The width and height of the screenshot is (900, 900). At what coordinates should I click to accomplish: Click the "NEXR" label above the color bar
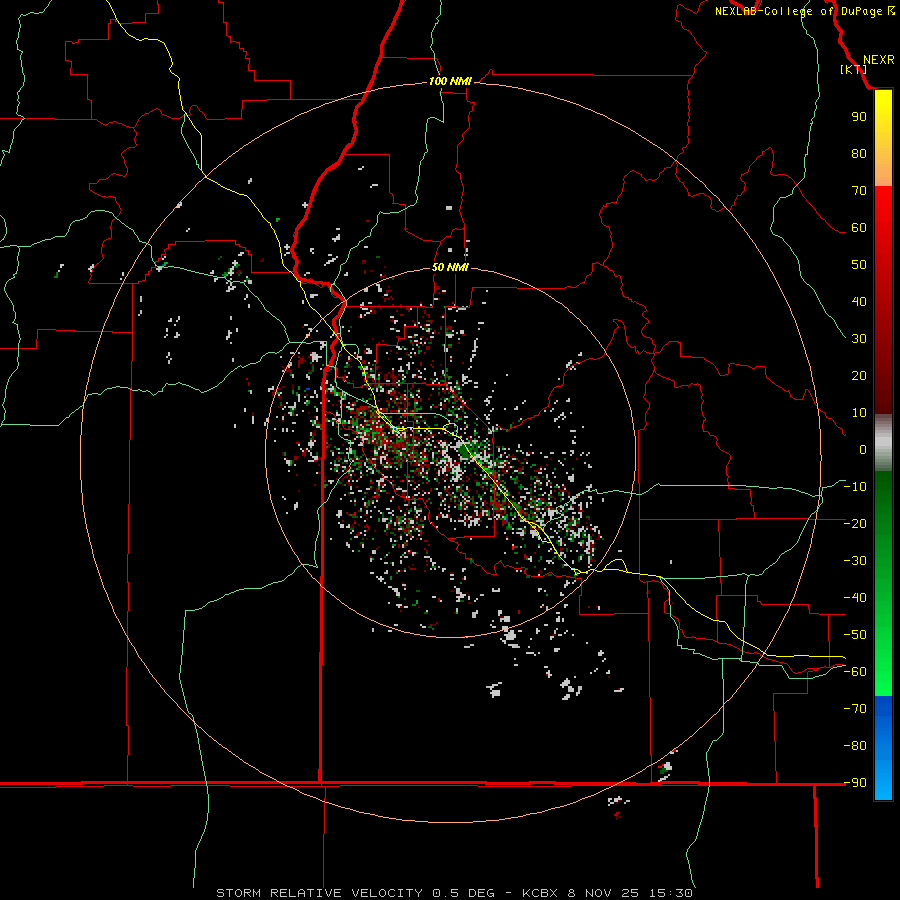(879, 60)
